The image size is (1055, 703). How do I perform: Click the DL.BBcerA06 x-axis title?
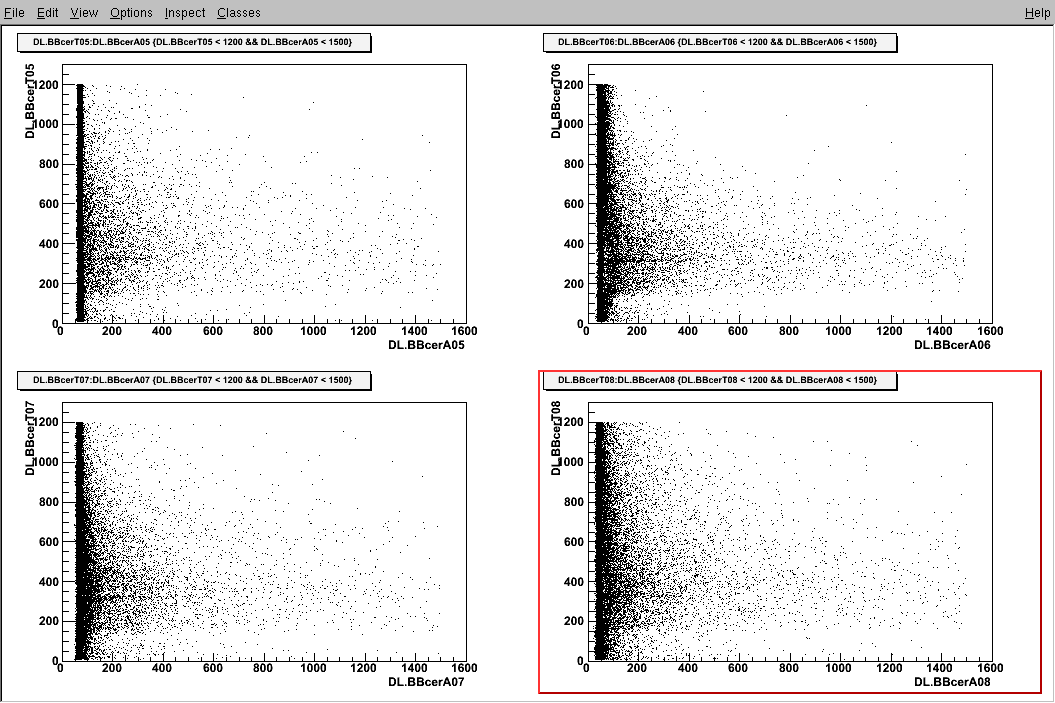point(952,345)
